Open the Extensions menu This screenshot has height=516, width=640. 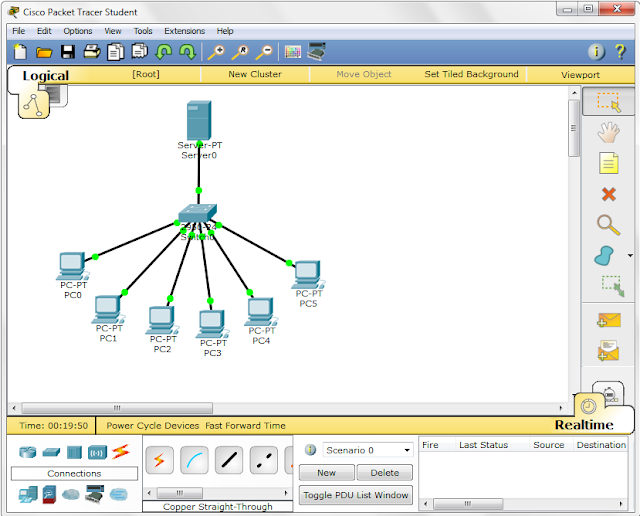coord(184,31)
